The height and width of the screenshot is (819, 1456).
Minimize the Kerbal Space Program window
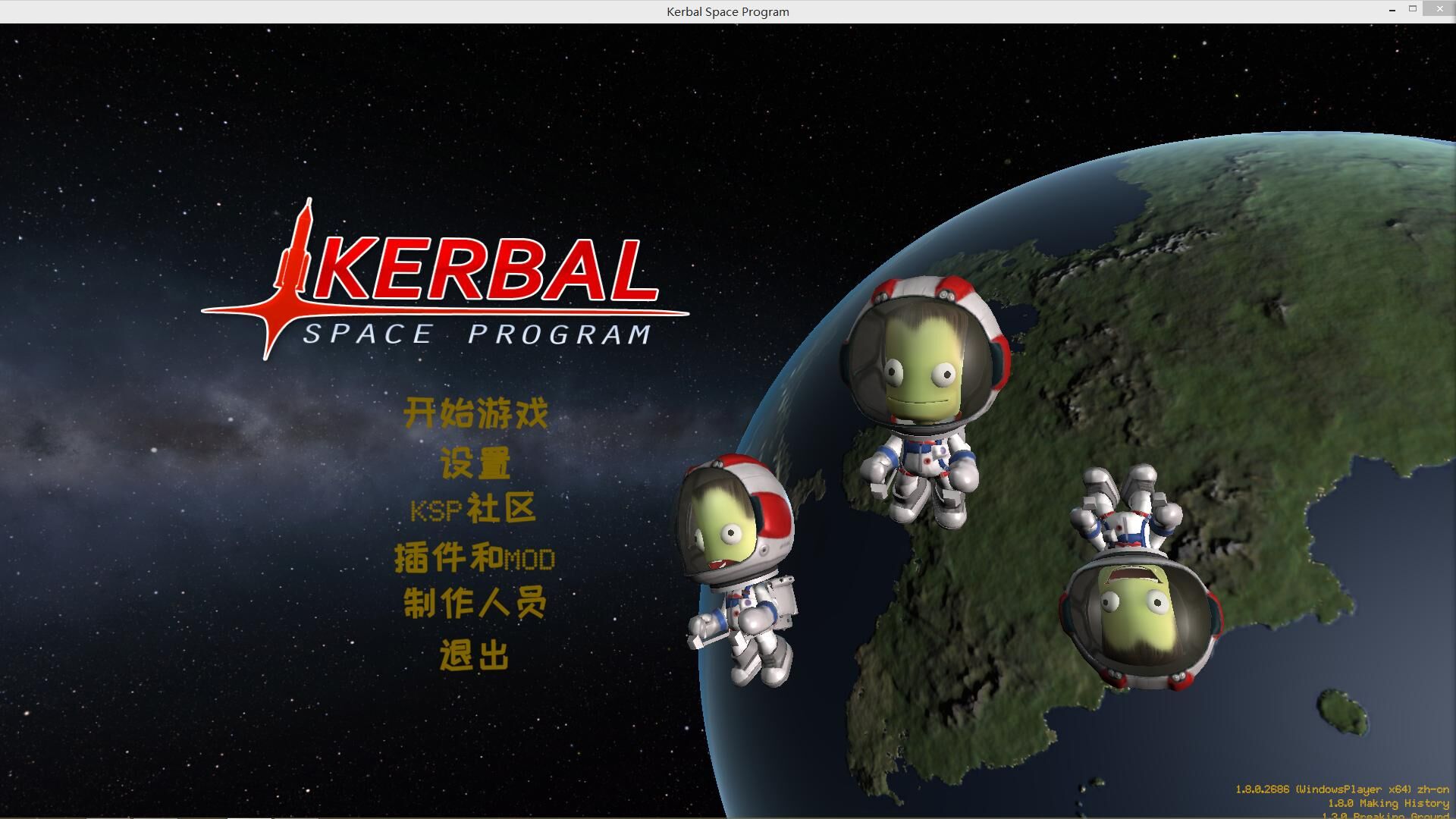(x=1392, y=11)
